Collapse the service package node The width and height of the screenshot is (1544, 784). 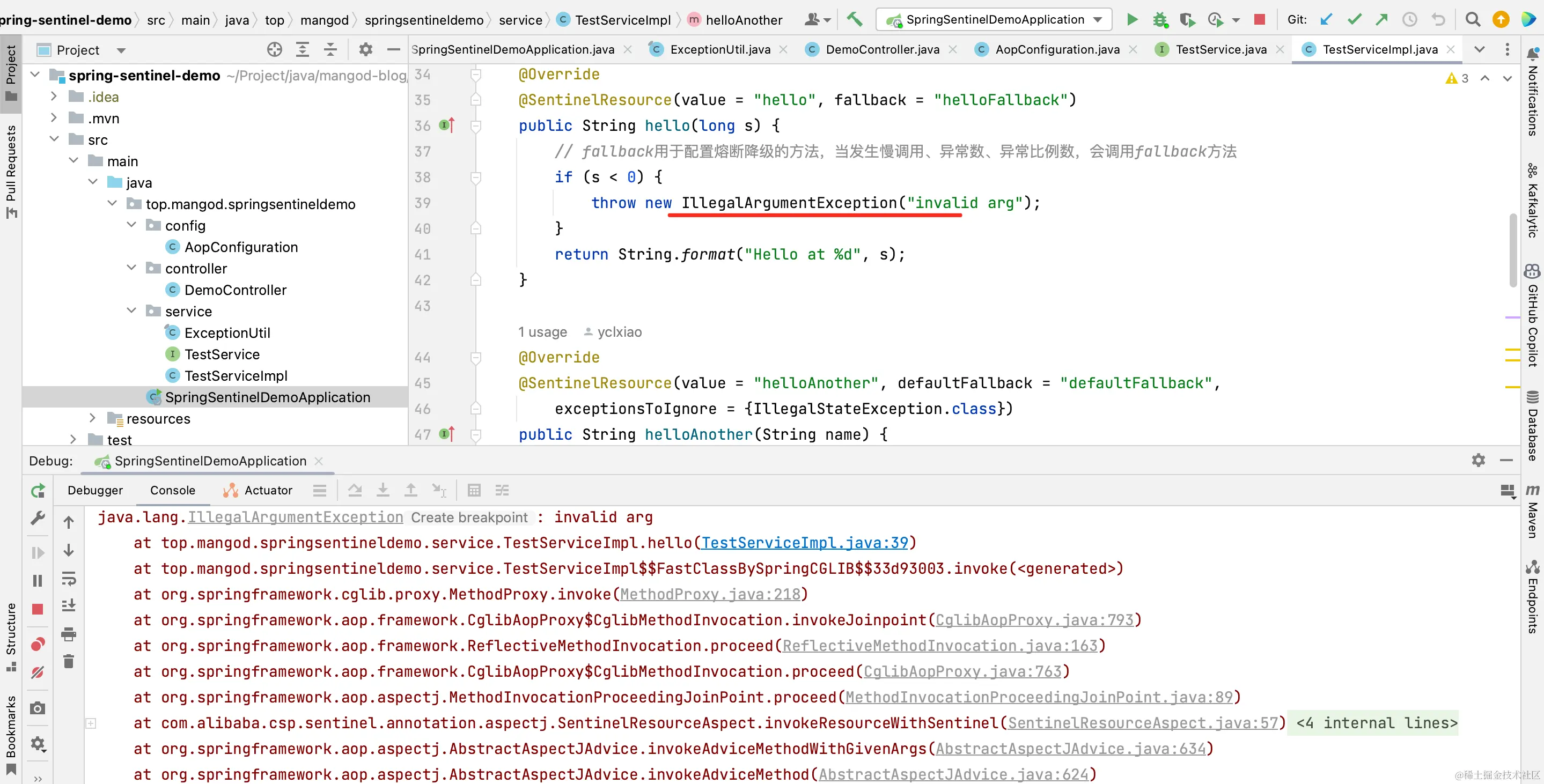coord(132,311)
